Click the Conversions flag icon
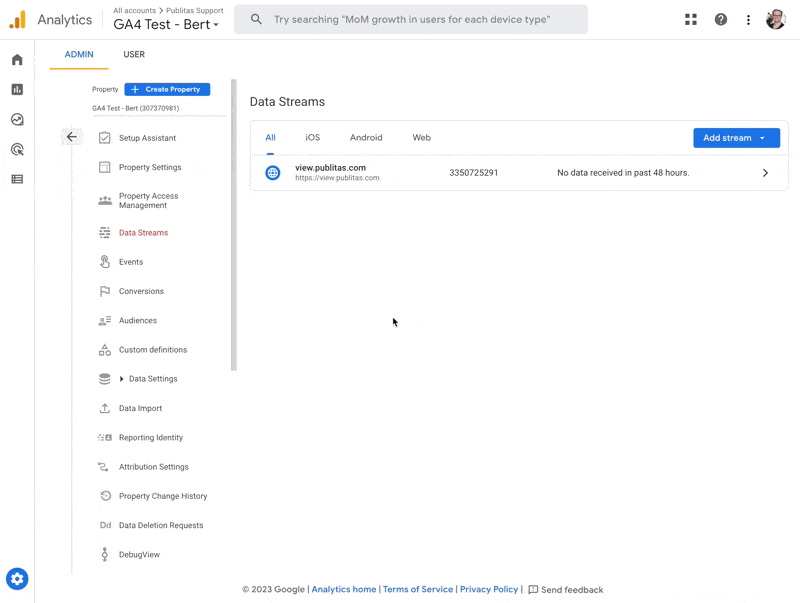Viewport: 800px width, 603px height. (x=105, y=291)
